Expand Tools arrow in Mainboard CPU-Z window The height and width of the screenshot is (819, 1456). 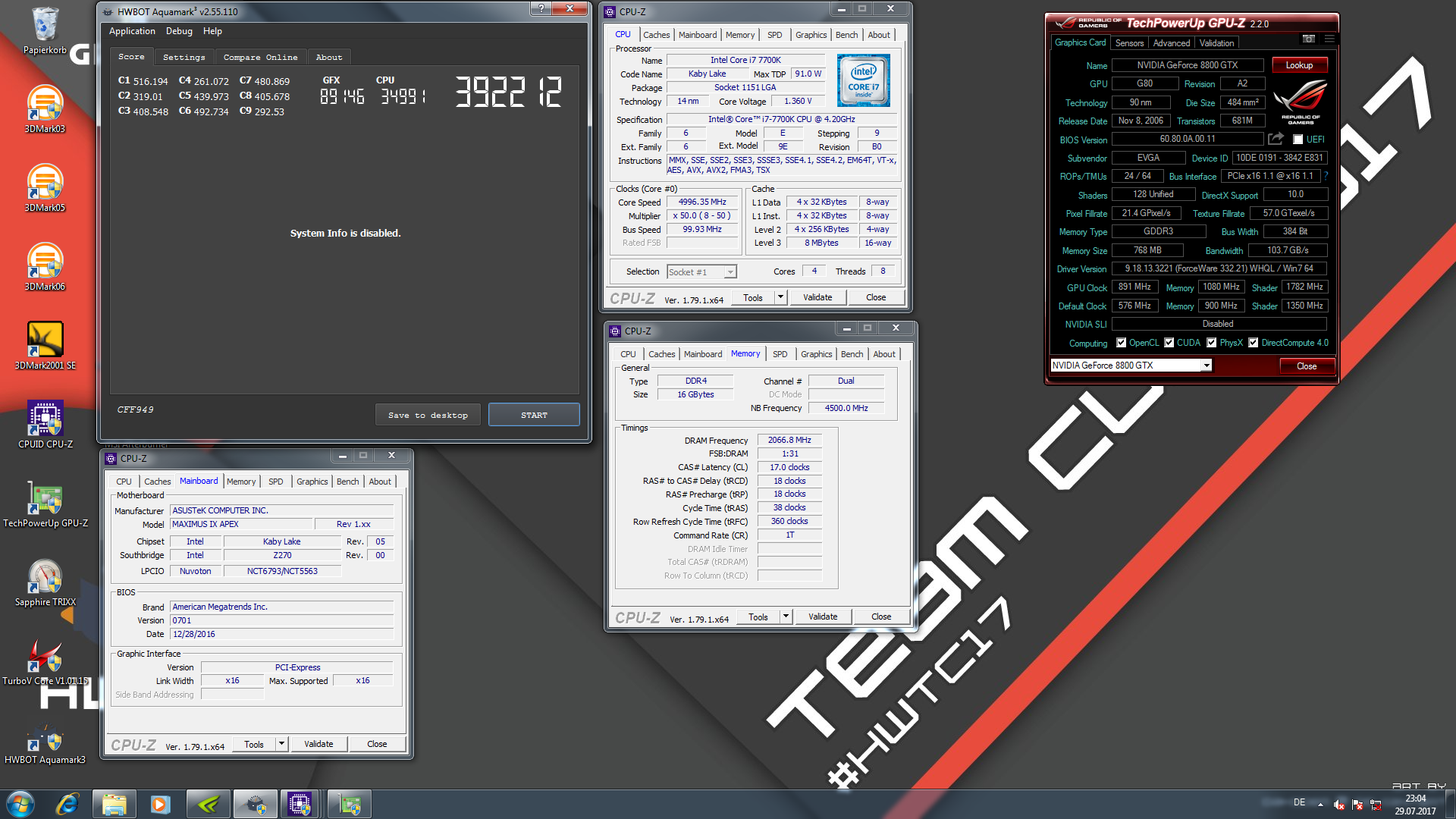pos(281,744)
